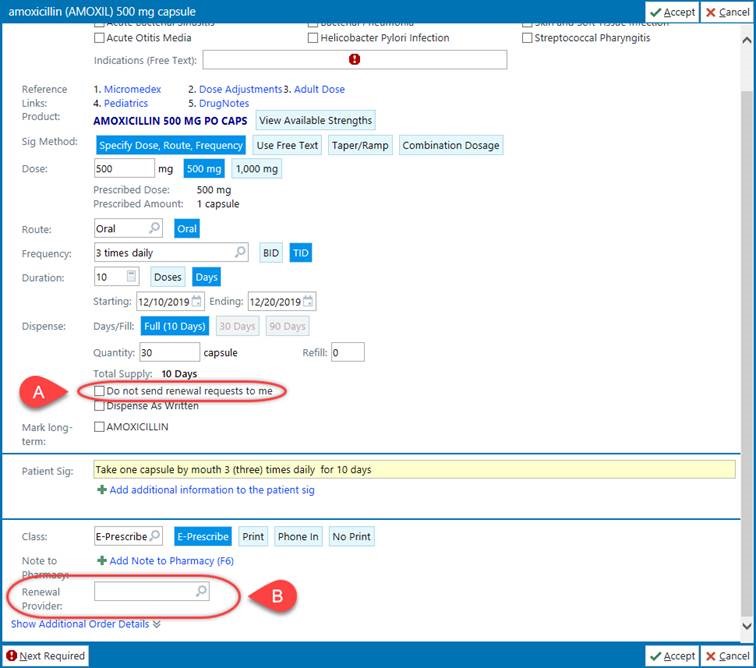Select Specify Dose, Route, Frequency sig method

tap(171, 145)
